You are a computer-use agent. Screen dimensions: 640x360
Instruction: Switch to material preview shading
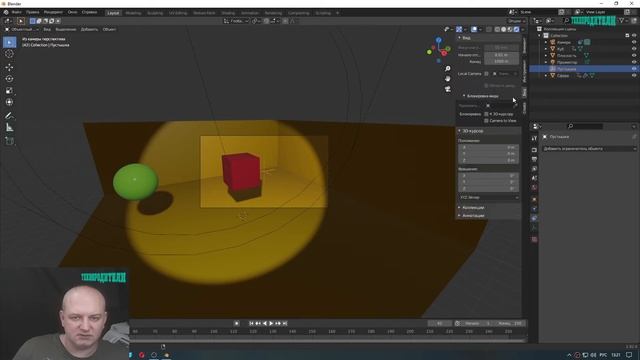coord(510,29)
